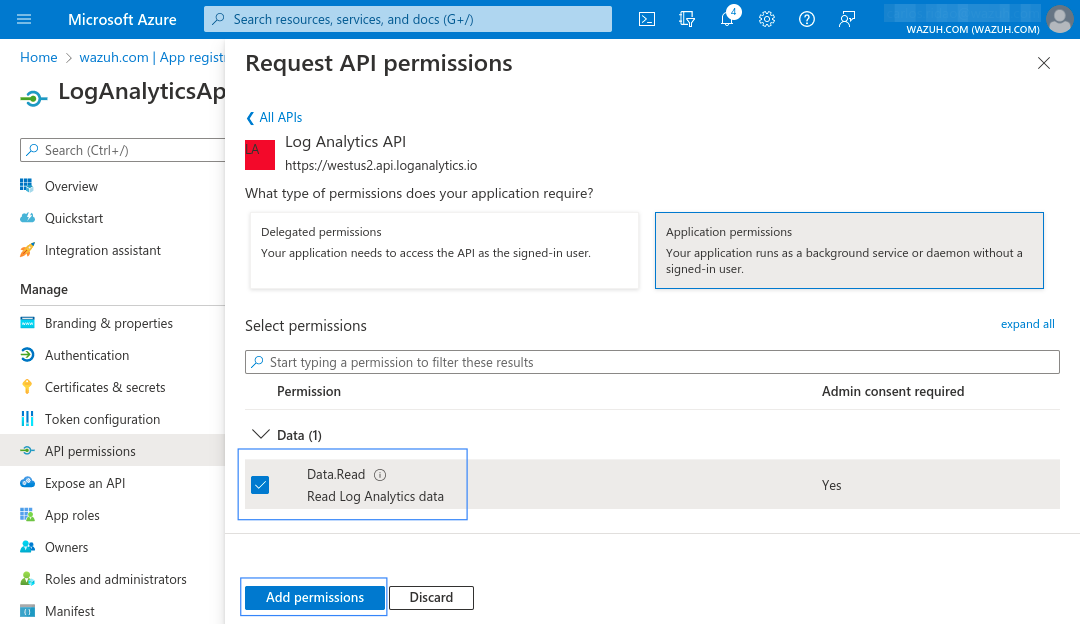This screenshot has height=624, width=1080.
Task: Click the Read Log Analytics data description
Action: [375, 497]
